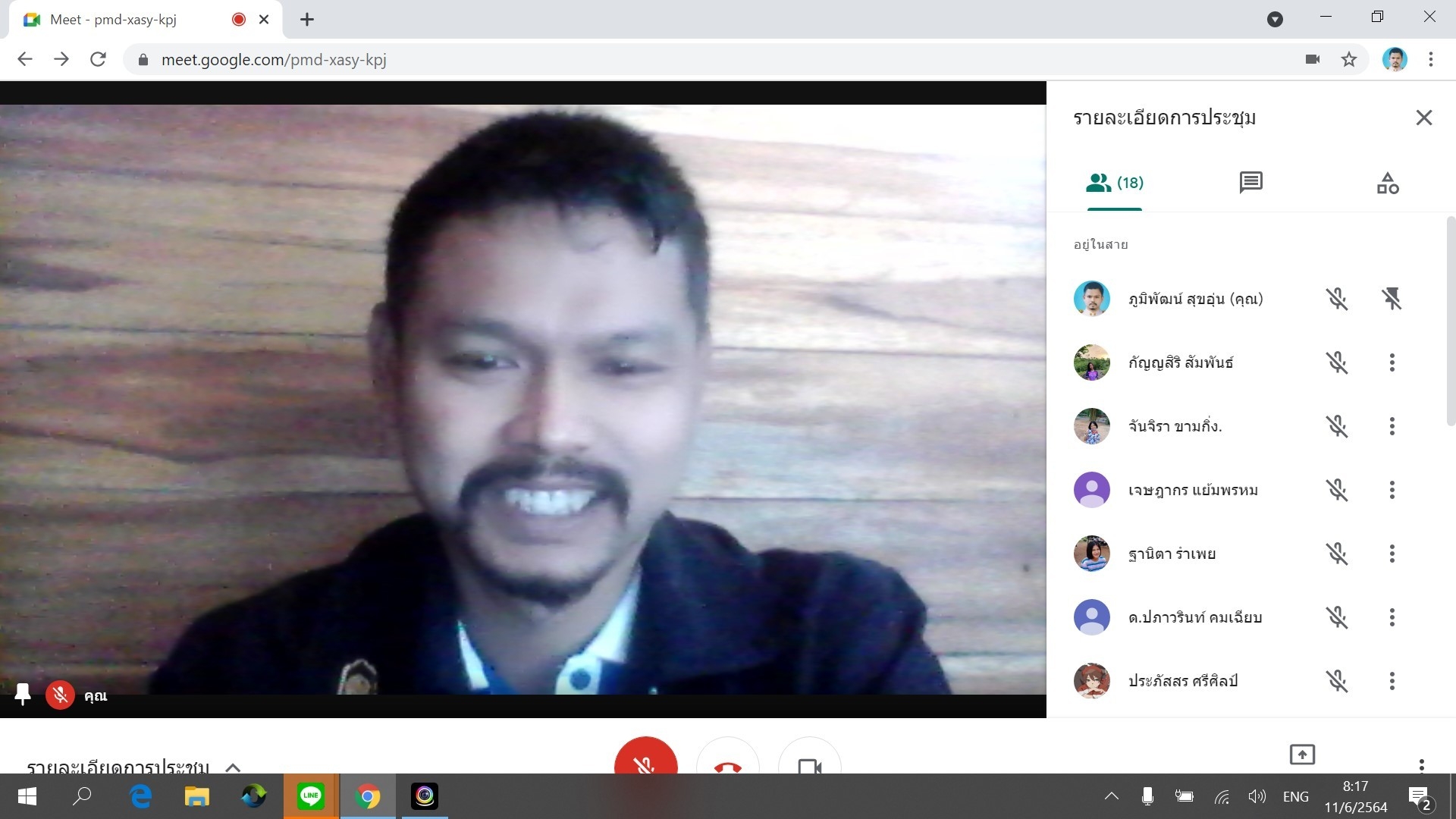
Task: Click the muted mic icon beside เจษฎากร แย้มพรหม
Action: click(x=1337, y=490)
